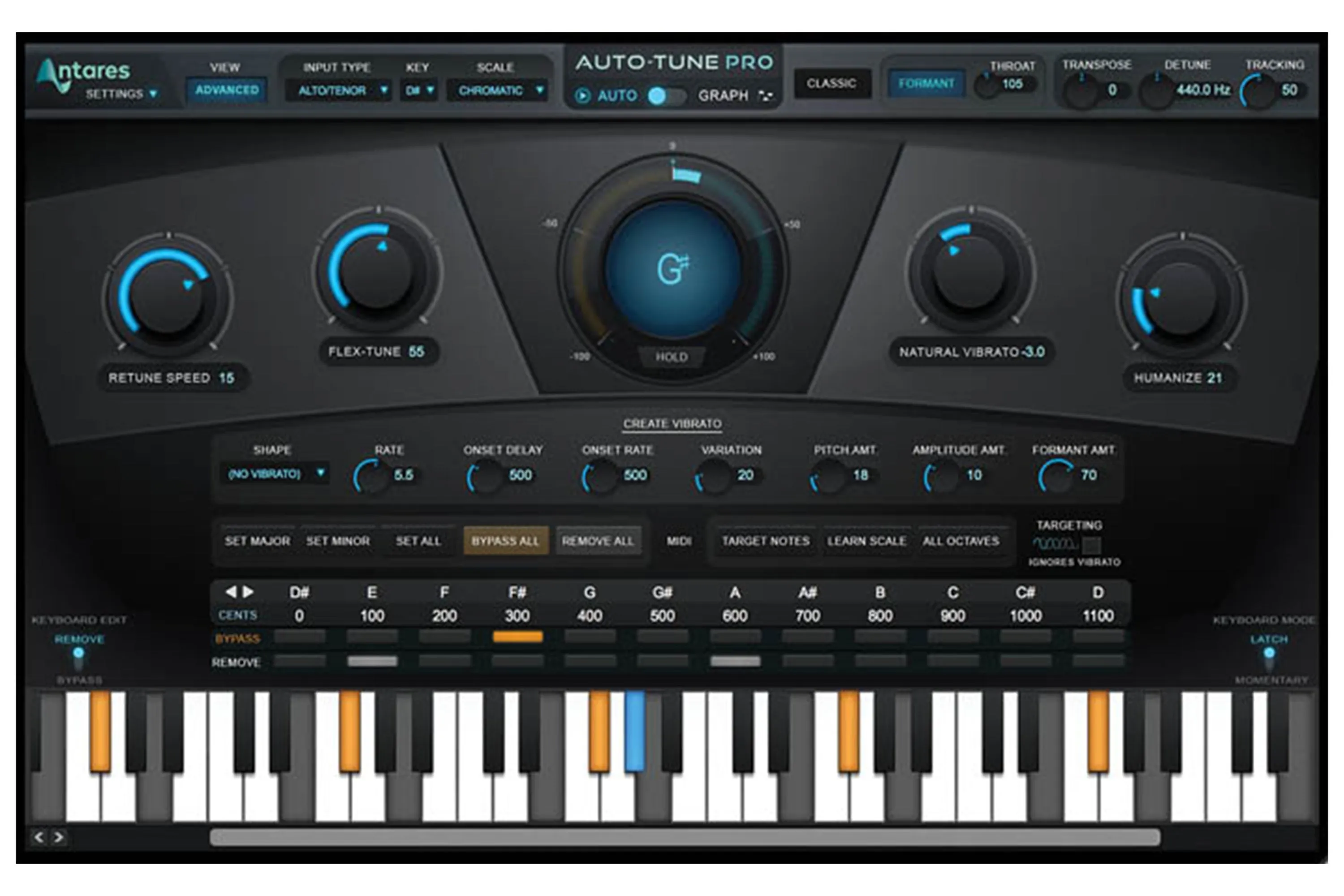The height and width of the screenshot is (896, 1344).
Task: Click the Formant Amt knob
Action: (x=1056, y=476)
